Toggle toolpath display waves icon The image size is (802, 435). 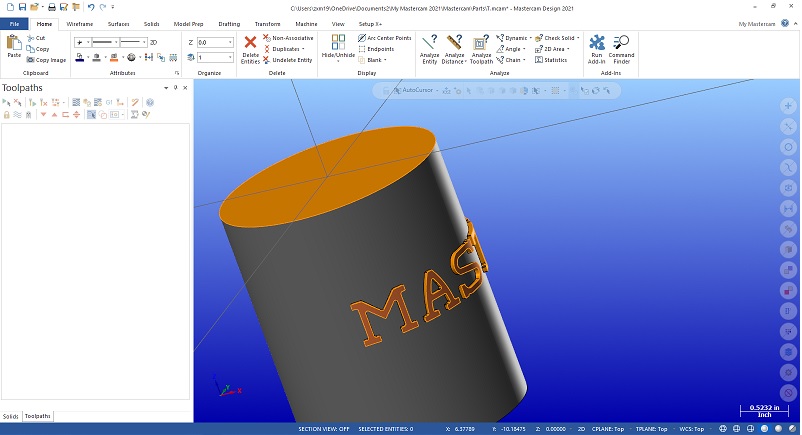[17, 115]
